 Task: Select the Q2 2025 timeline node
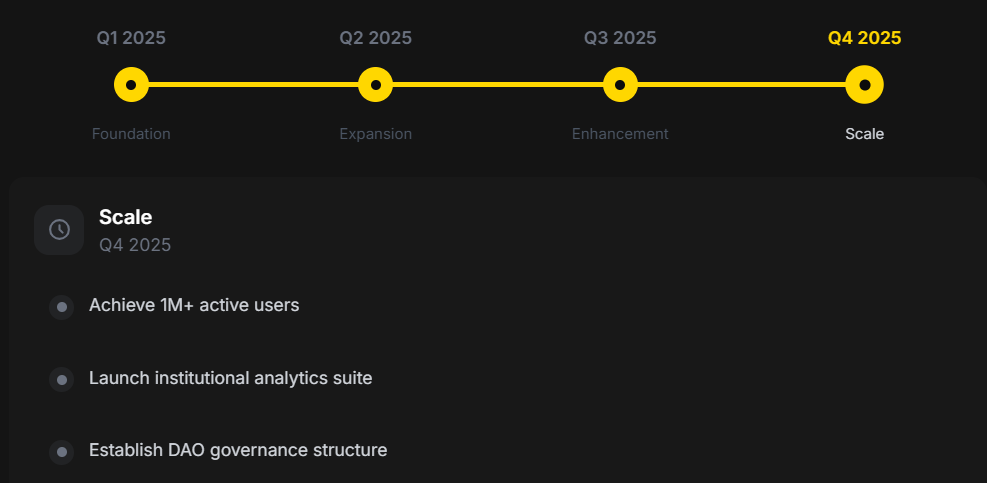tap(375, 85)
